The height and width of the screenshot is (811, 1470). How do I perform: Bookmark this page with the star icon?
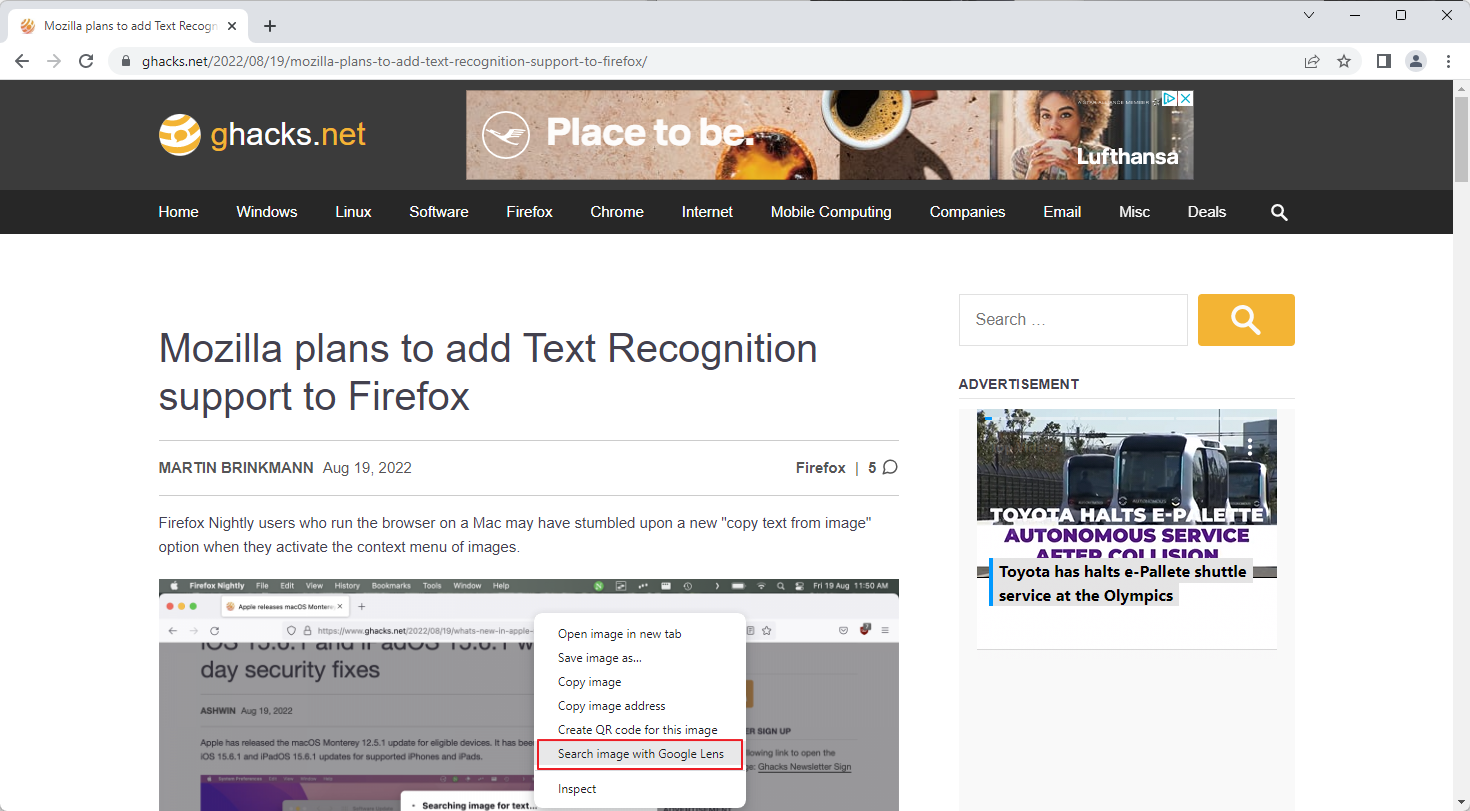click(x=1344, y=61)
